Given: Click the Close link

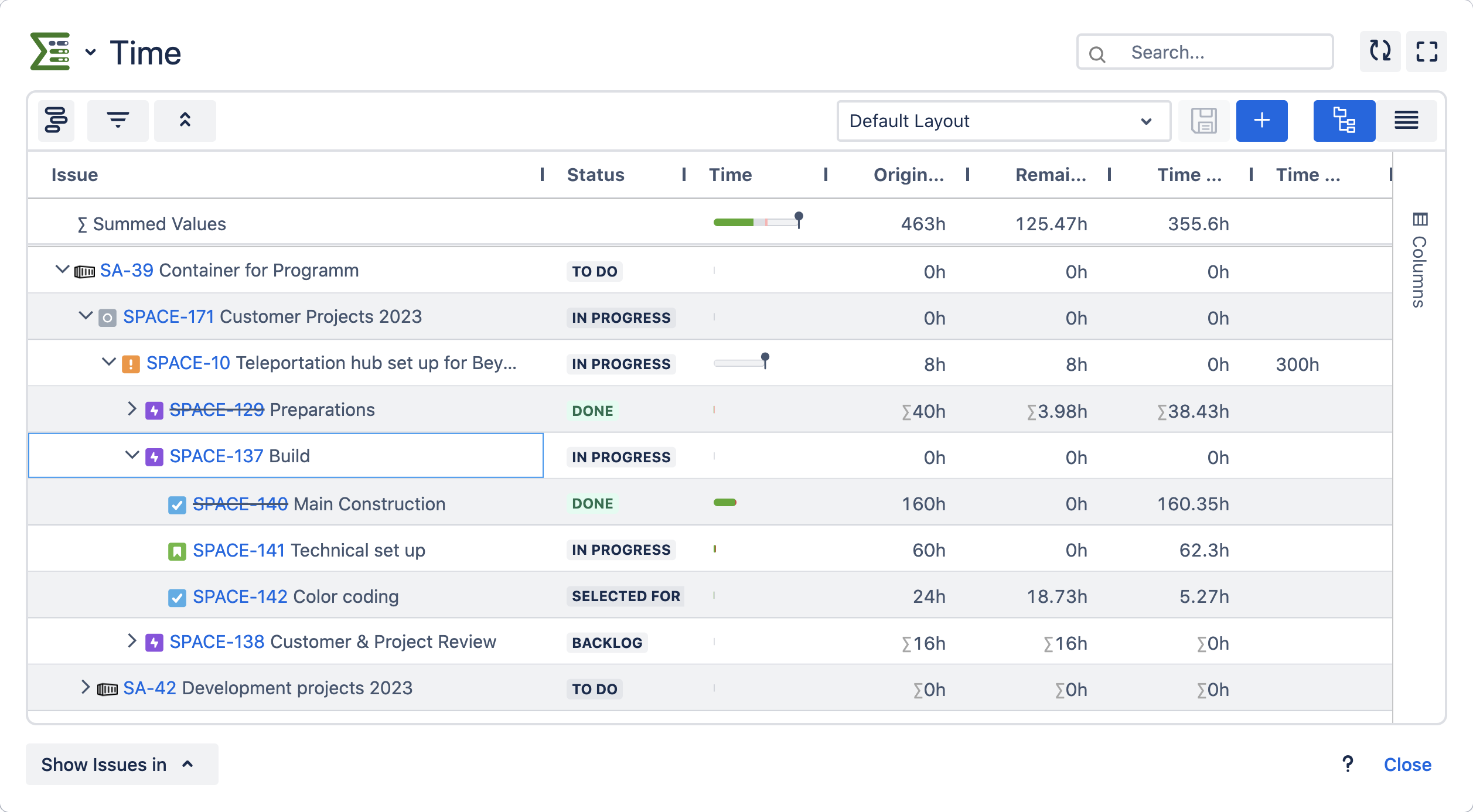Looking at the screenshot, I should (x=1407, y=764).
